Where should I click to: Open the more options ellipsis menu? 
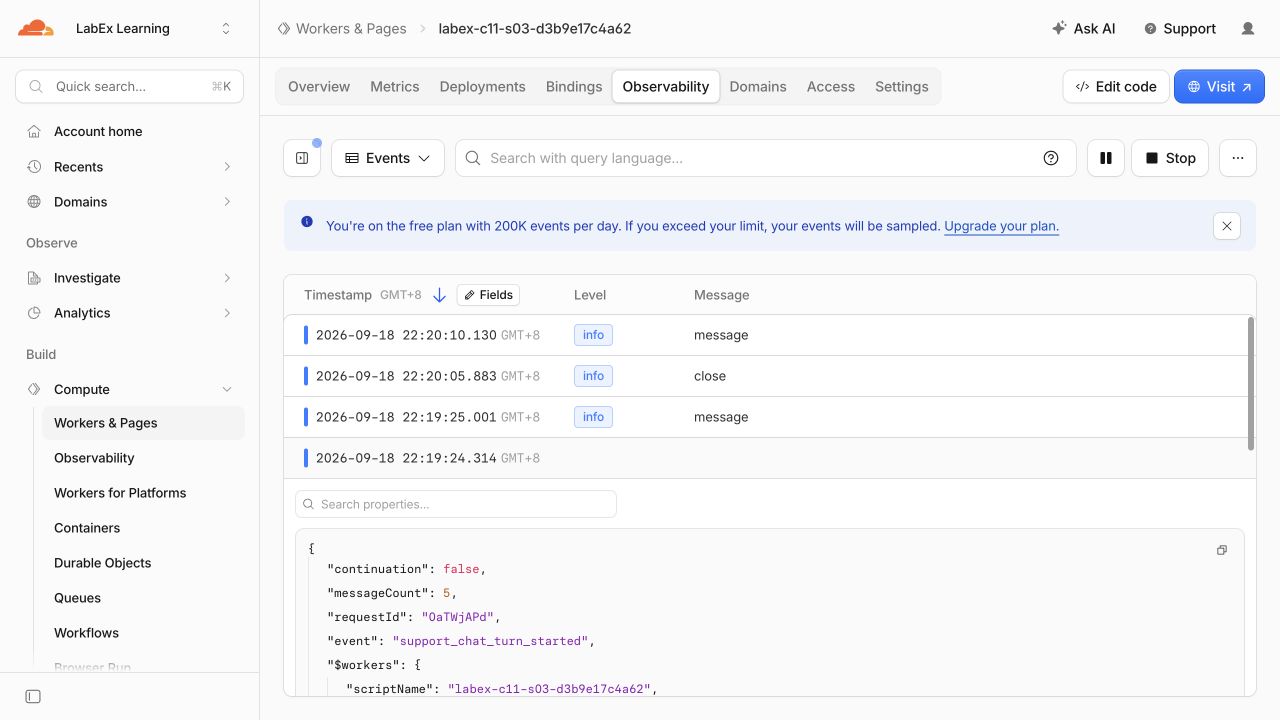[1238, 158]
